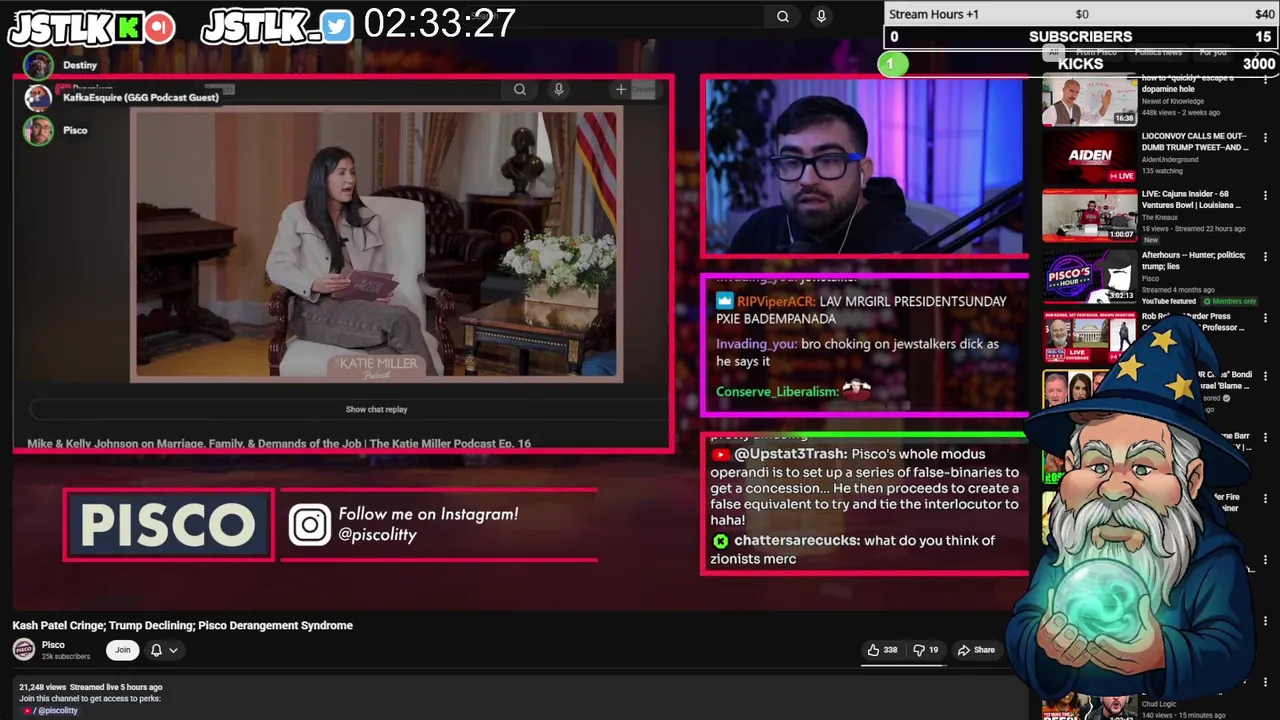The height and width of the screenshot is (720, 1280).
Task: Click 'LIVE: Cajuns Insider - 68 Ventures Bowl' title
Action: click(1191, 200)
